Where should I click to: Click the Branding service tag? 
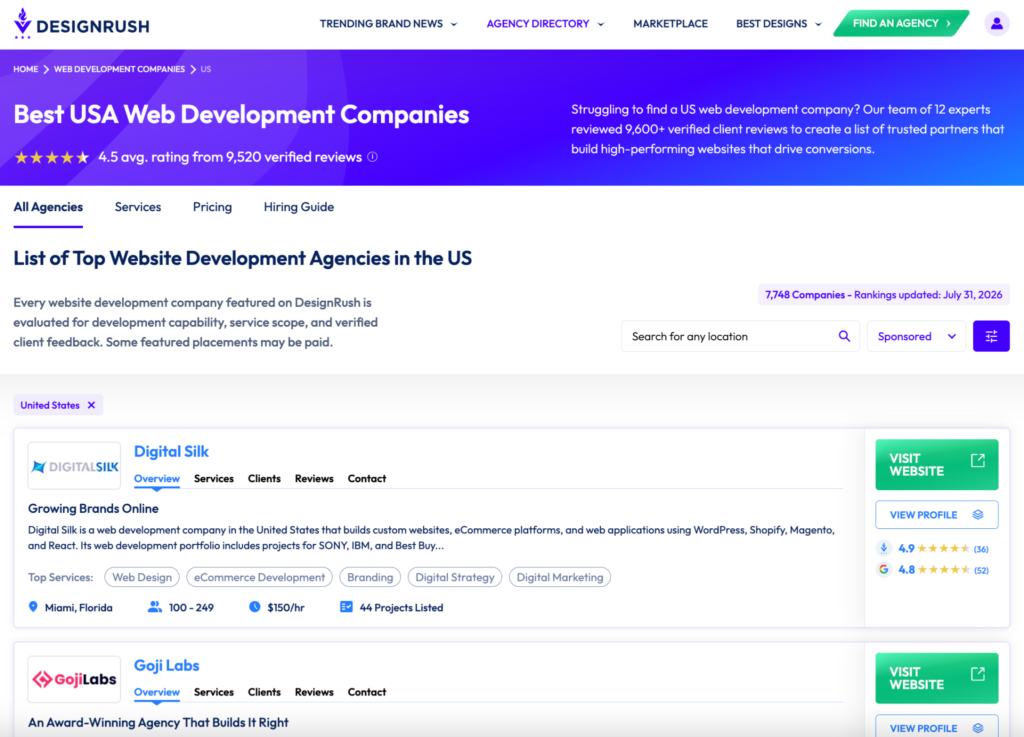point(370,577)
